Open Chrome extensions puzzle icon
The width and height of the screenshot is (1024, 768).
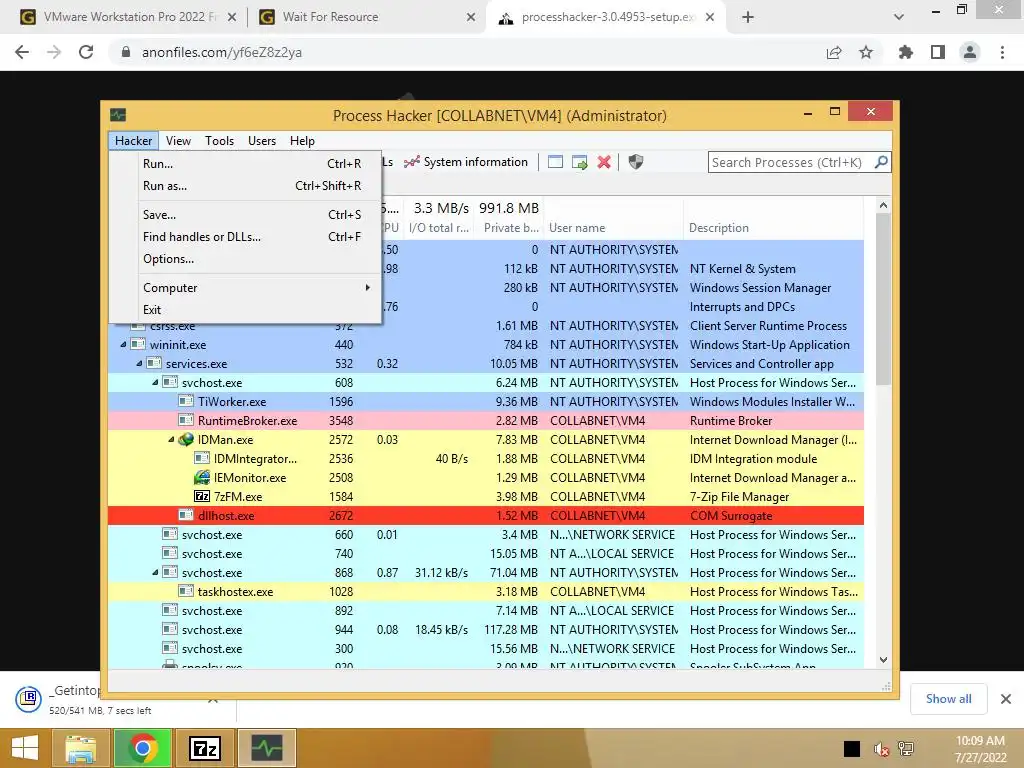tap(906, 52)
